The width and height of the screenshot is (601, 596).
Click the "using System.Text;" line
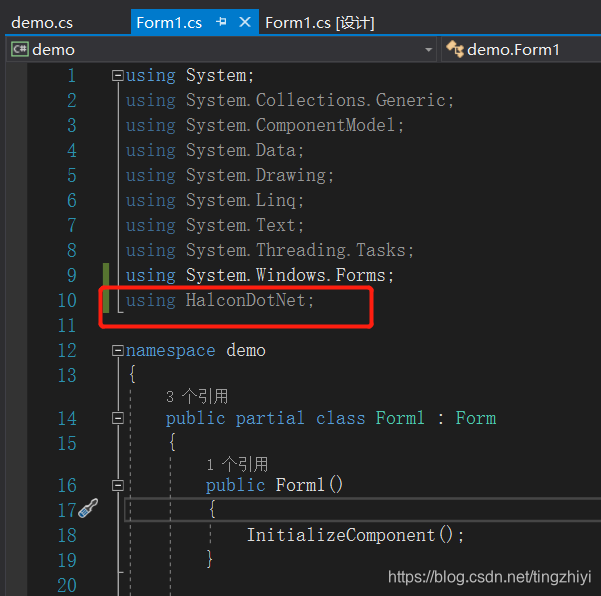[x=215, y=225]
